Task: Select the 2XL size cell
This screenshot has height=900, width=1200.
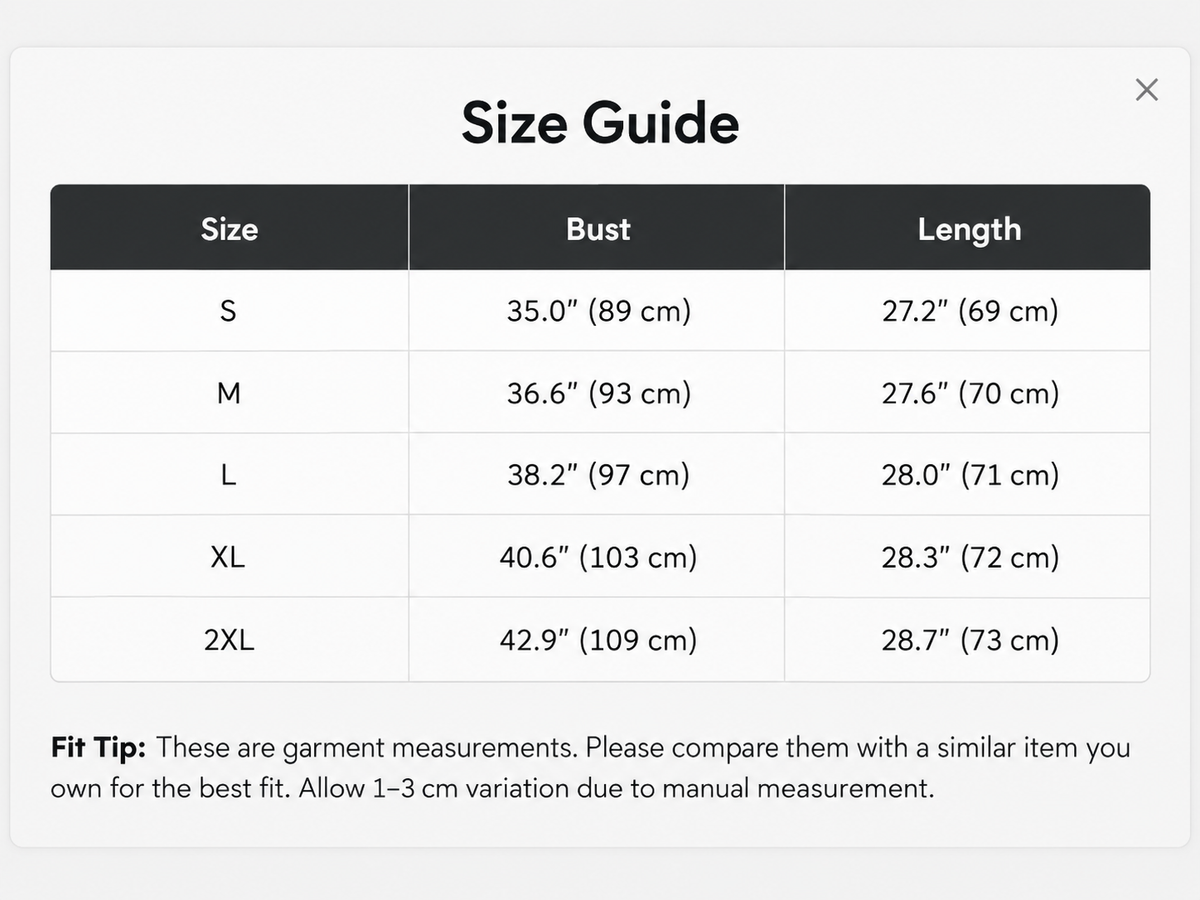Action: pyautogui.click(x=229, y=640)
